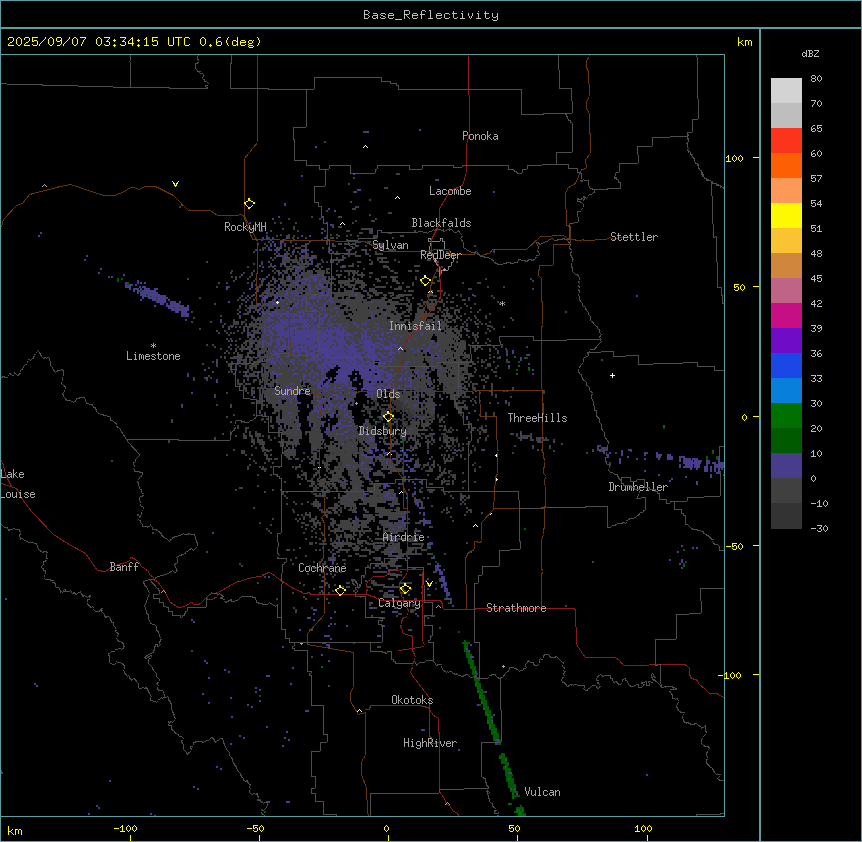Click the Olds town label
This screenshot has height=842, width=862.
pos(388,394)
